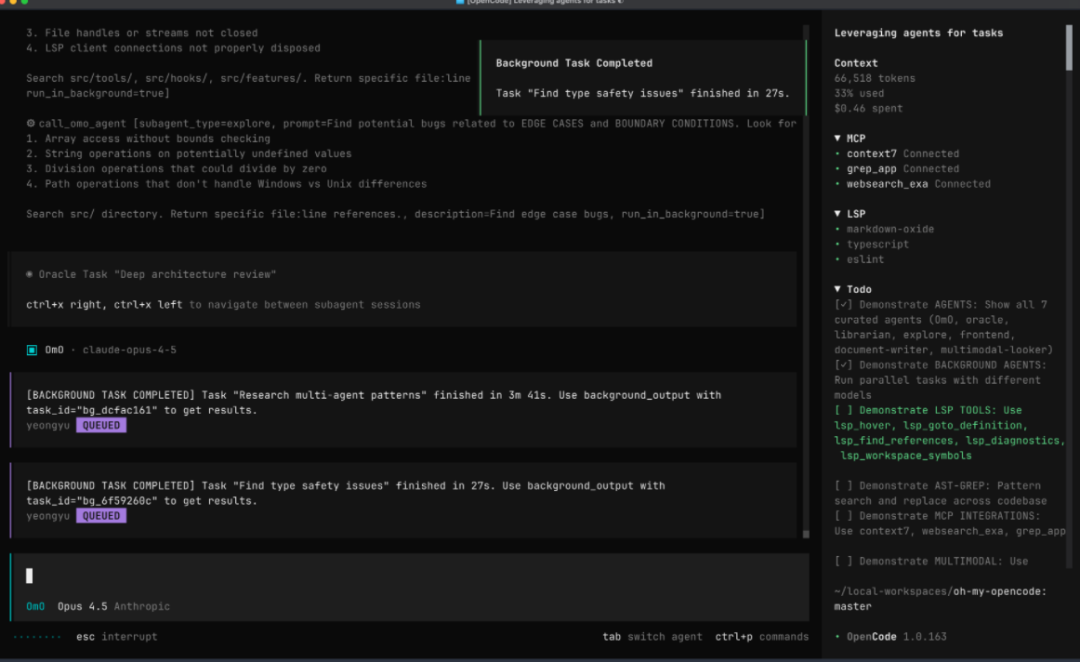This screenshot has width=1080, height=662.
Task: Collapse the Todo section
Action: coord(838,289)
